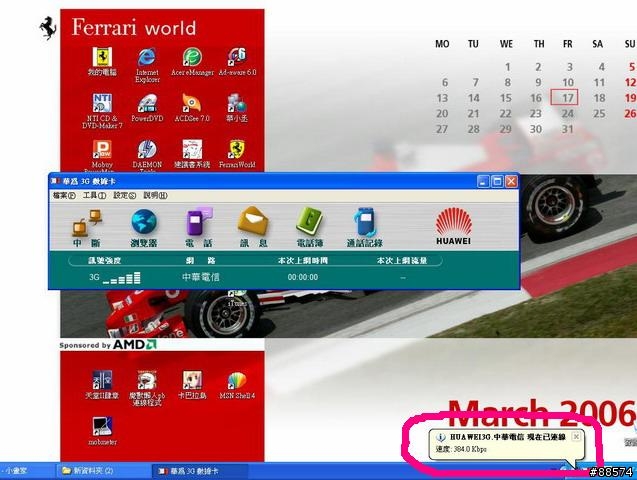Close the 華為 3G 數據卡 window

pyautogui.click(x=511, y=181)
